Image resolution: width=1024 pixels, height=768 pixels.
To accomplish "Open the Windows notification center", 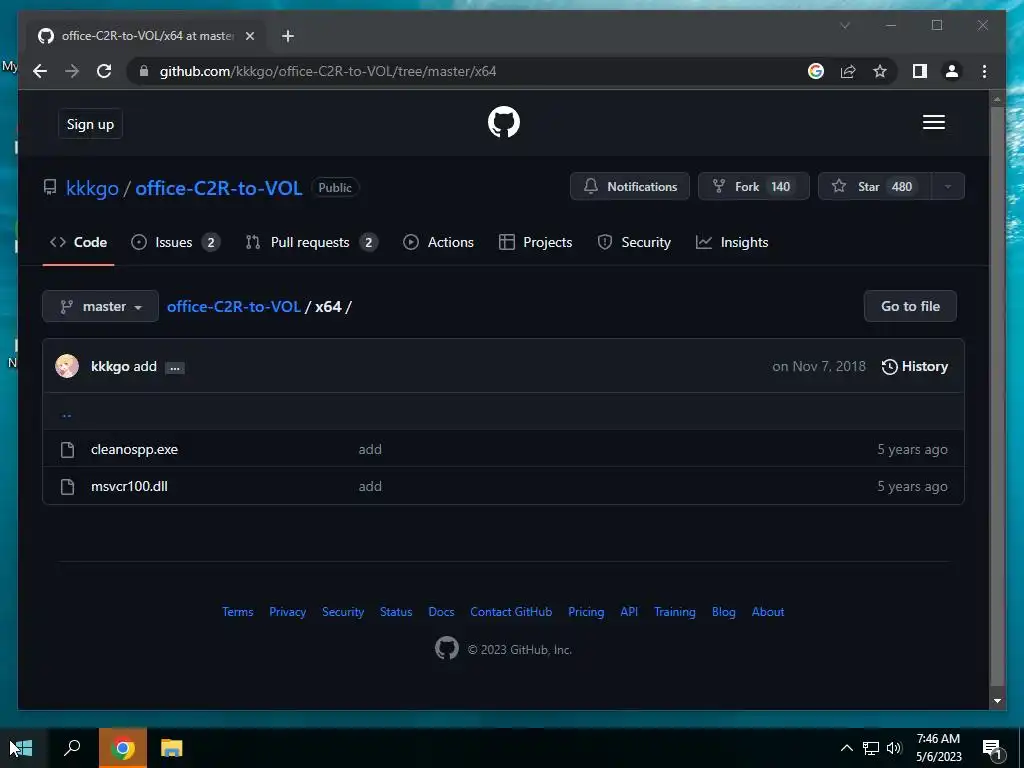I will (x=992, y=749).
